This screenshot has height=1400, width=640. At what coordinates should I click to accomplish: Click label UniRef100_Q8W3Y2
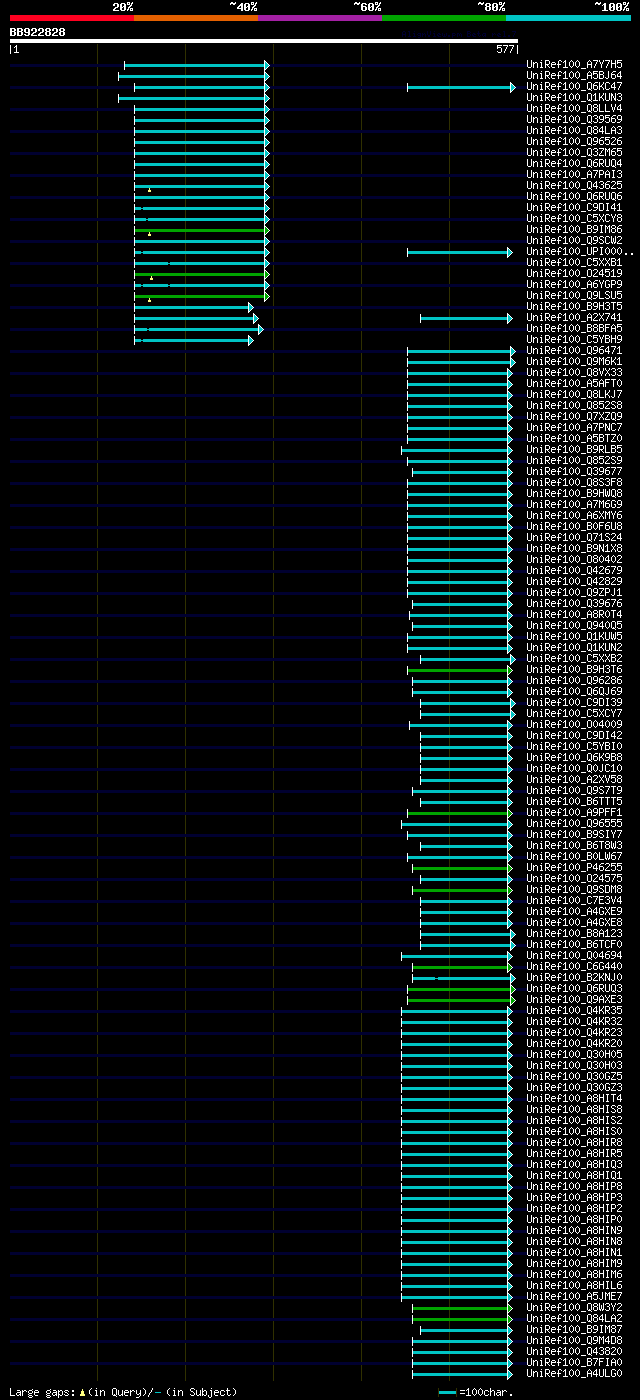(x=574, y=1308)
